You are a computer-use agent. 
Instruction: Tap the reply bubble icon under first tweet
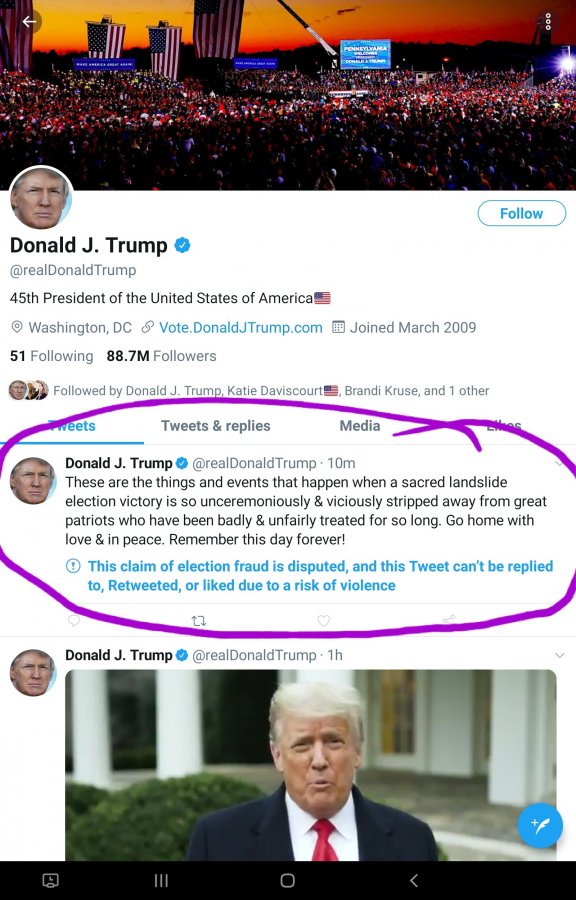pos(73,620)
